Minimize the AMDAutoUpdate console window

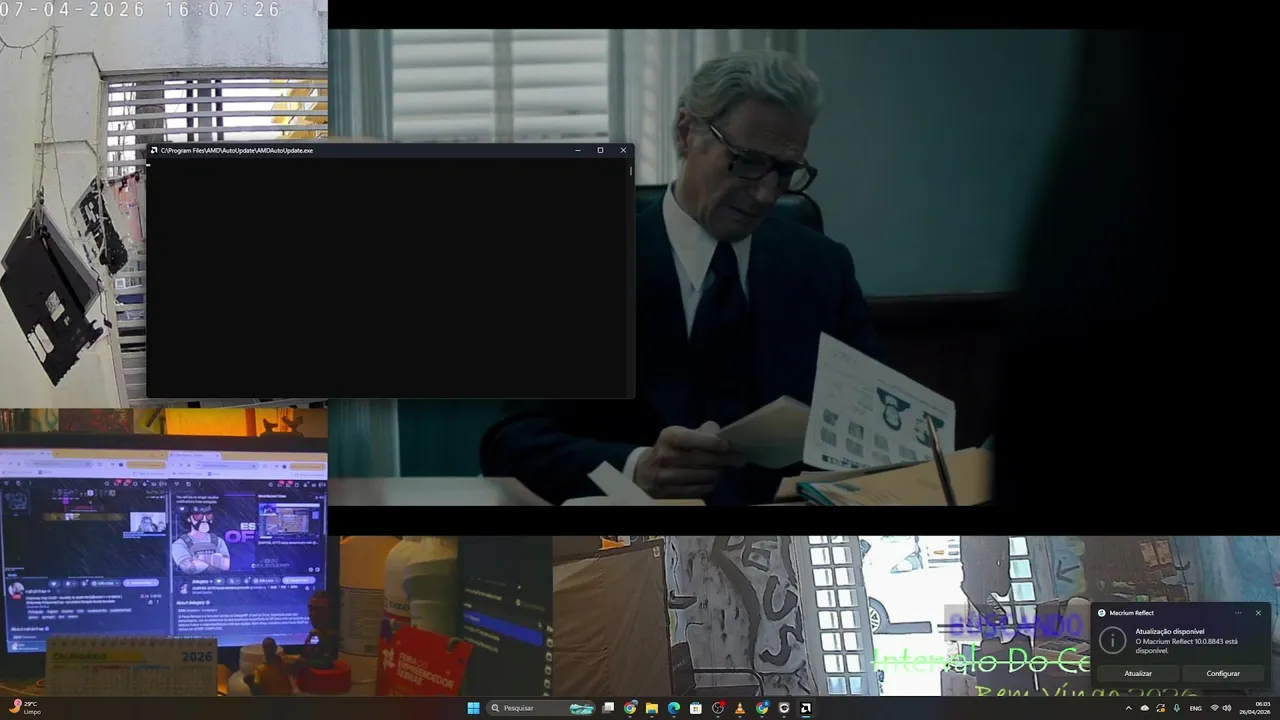click(x=578, y=150)
